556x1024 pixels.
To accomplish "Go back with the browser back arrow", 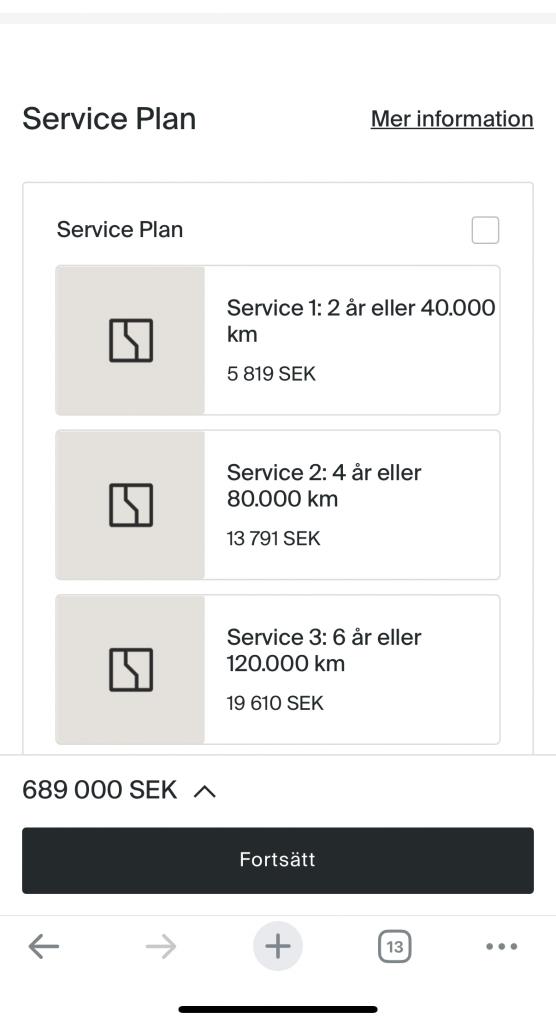I will point(44,946).
